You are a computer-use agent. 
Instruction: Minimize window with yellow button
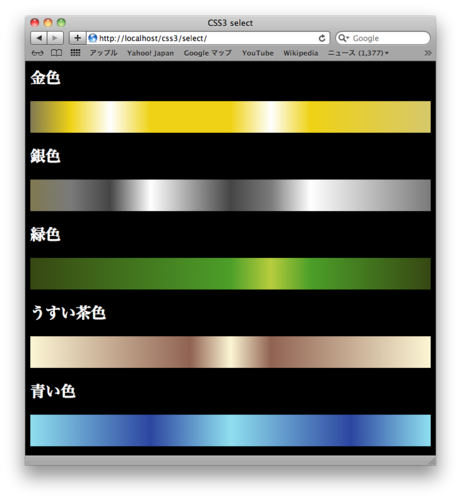tap(48, 23)
